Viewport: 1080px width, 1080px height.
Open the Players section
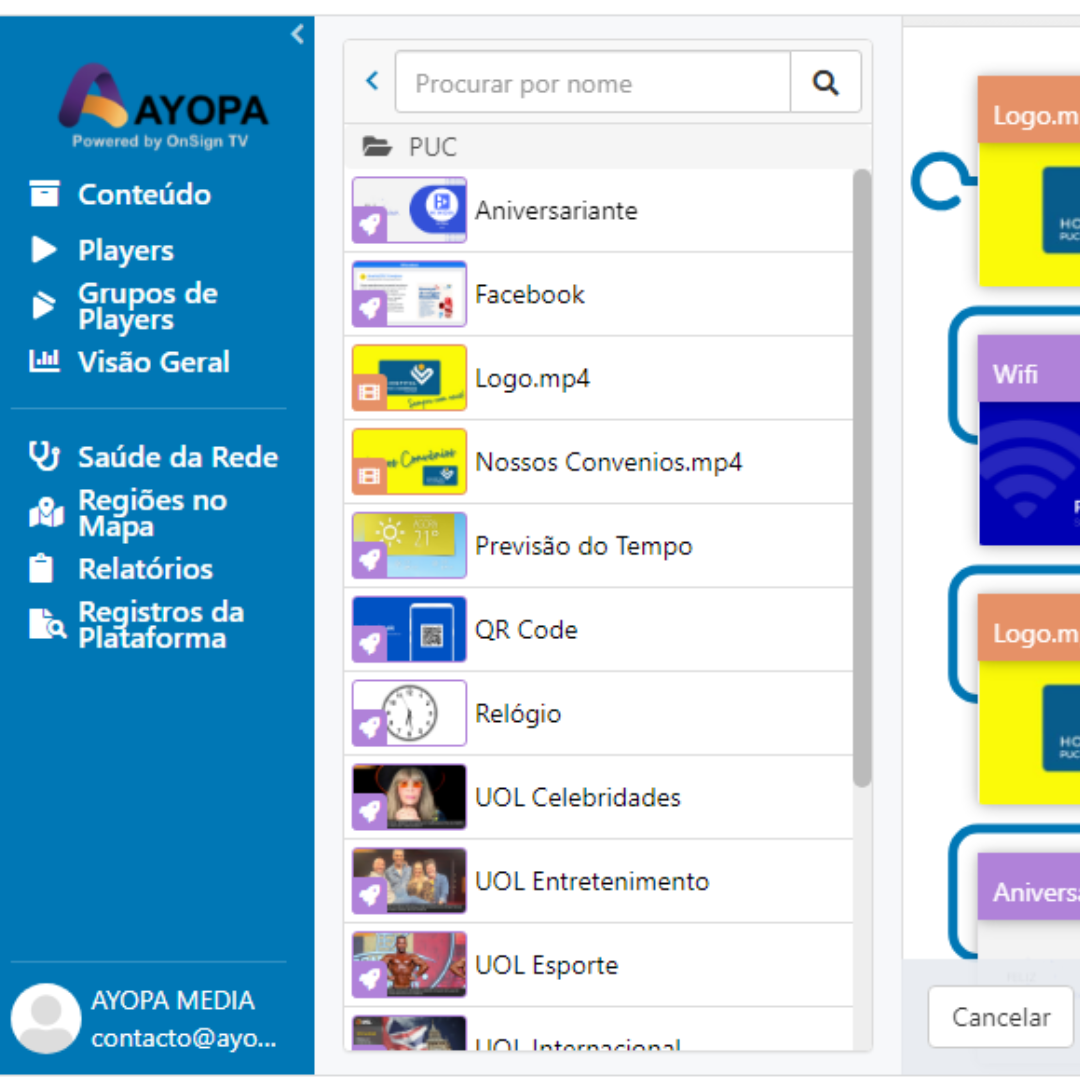click(x=126, y=250)
